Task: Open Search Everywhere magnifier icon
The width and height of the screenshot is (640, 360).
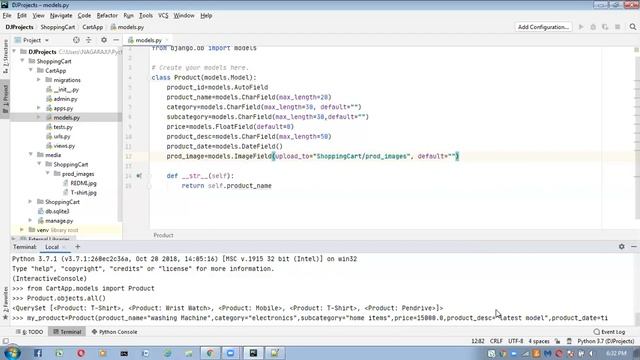Action: 633,27
